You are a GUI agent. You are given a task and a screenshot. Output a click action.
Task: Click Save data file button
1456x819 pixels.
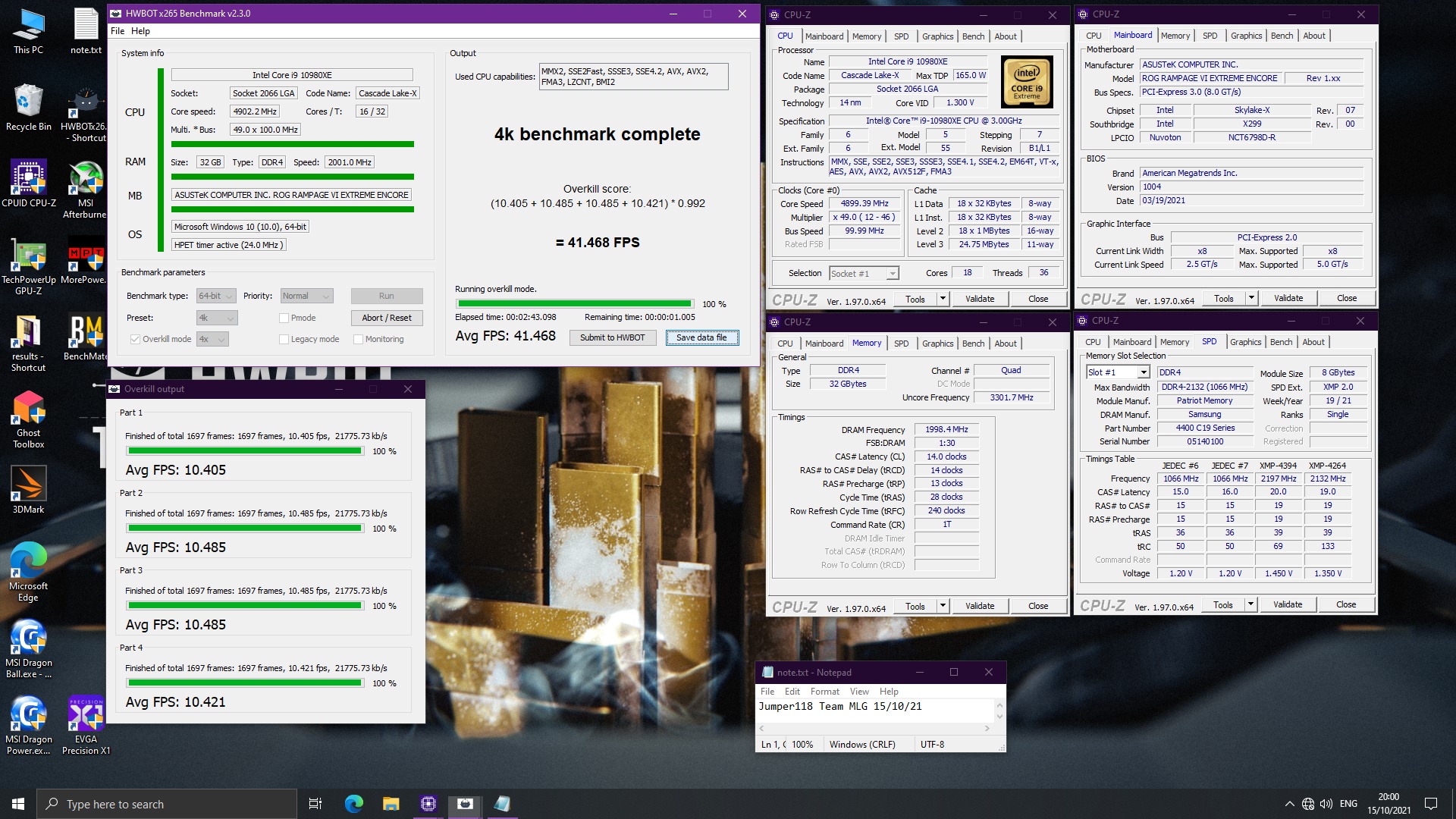pos(701,337)
